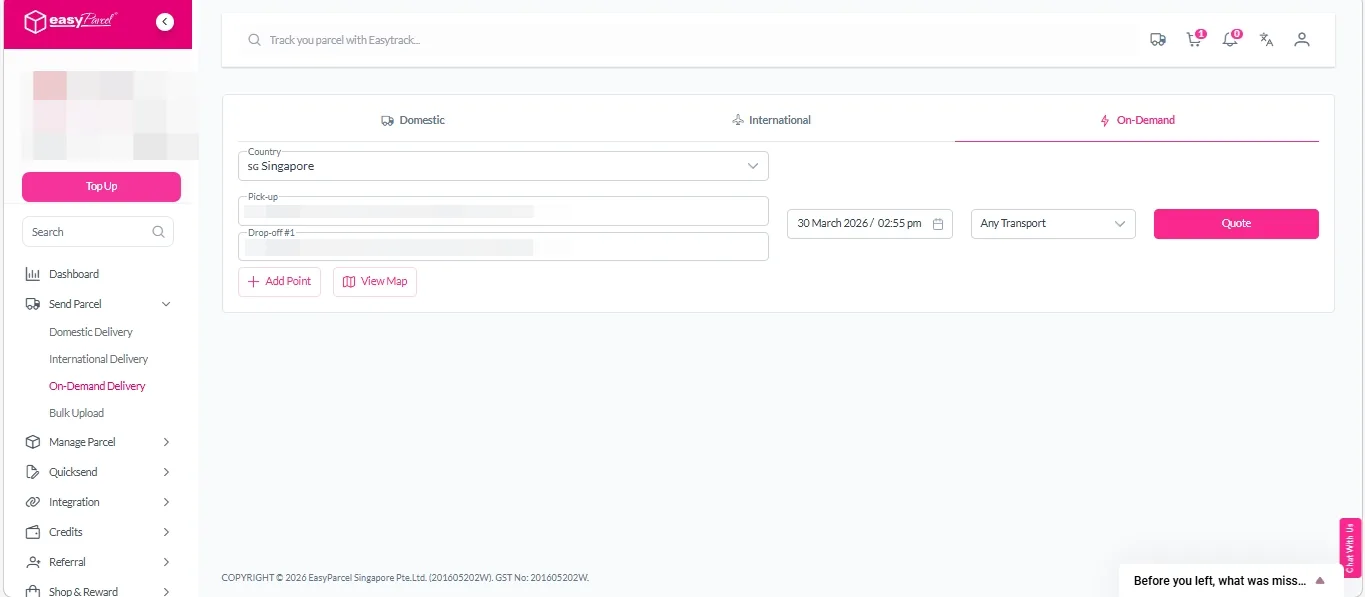
Task: Click the Easytrack parcel tracking search field
Action: click(x=600, y=40)
